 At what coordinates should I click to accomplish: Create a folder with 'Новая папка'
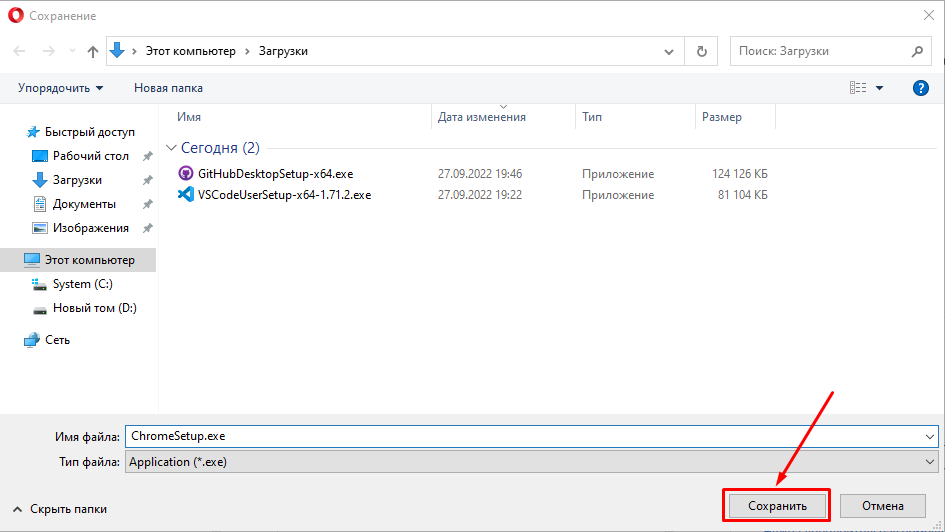point(168,88)
